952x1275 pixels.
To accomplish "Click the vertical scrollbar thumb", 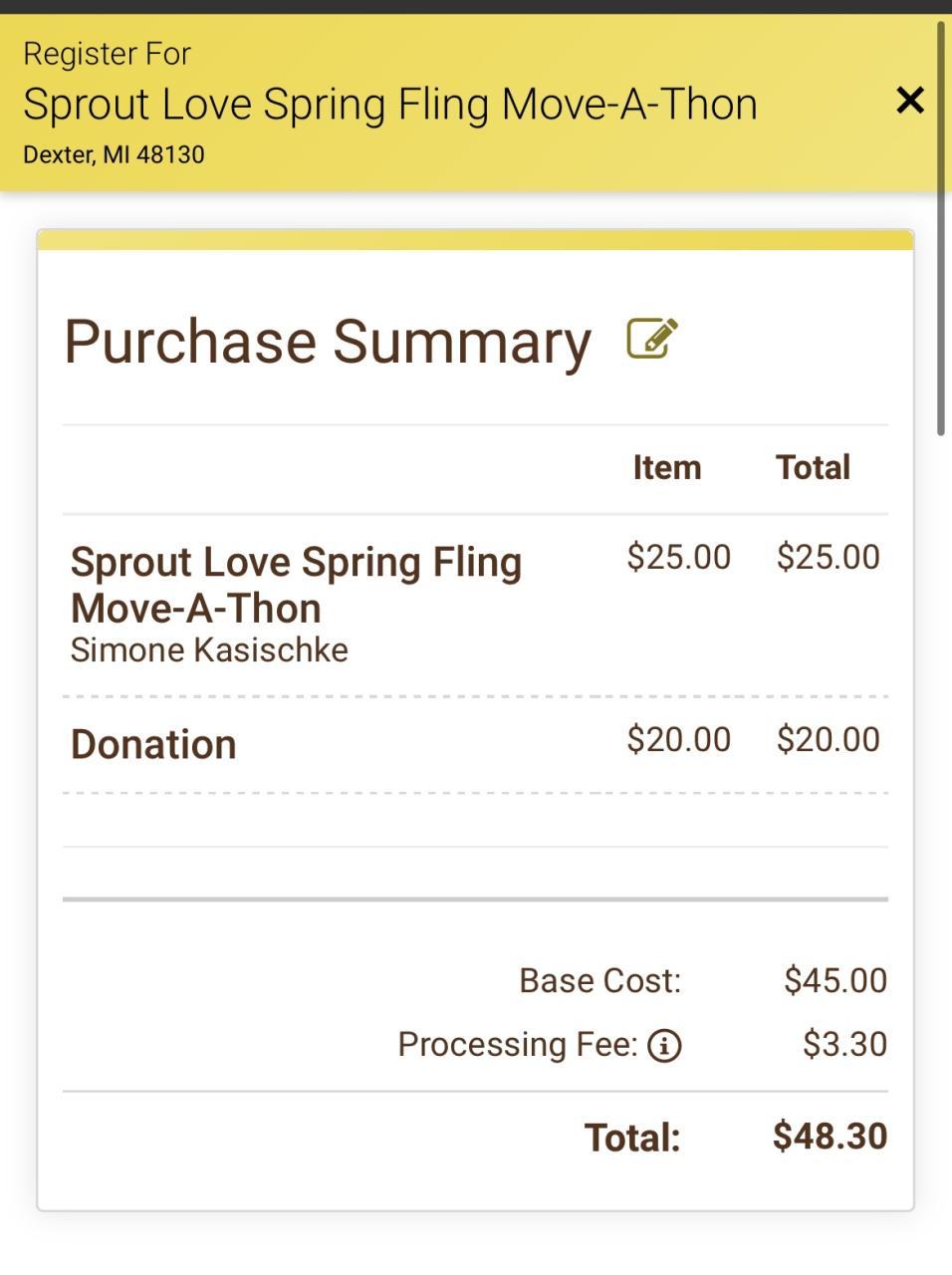I will [x=940, y=229].
